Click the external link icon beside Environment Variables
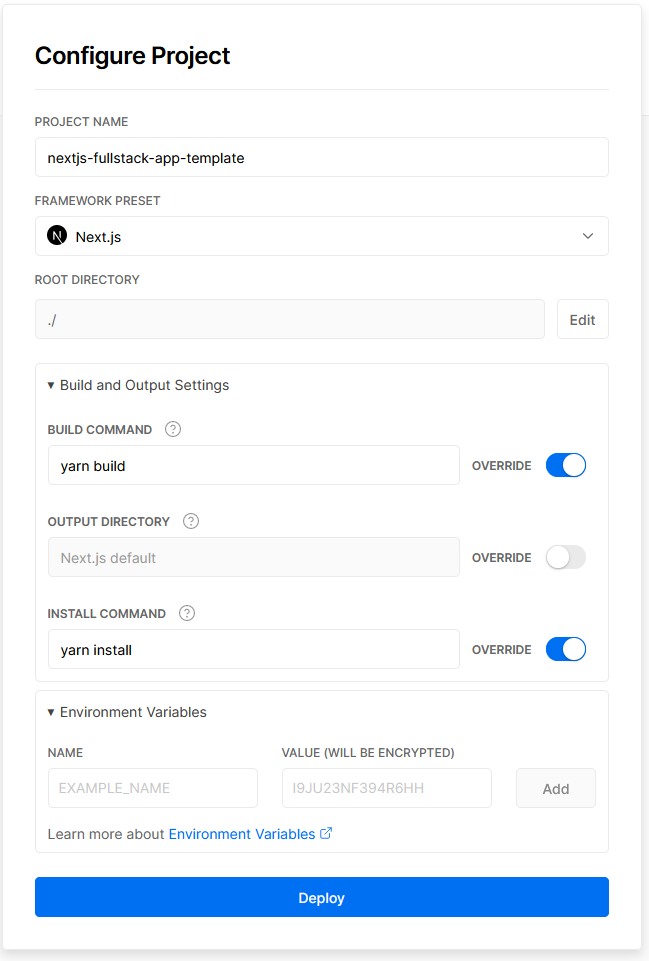The width and height of the screenshot is (649, 961). 326,833
